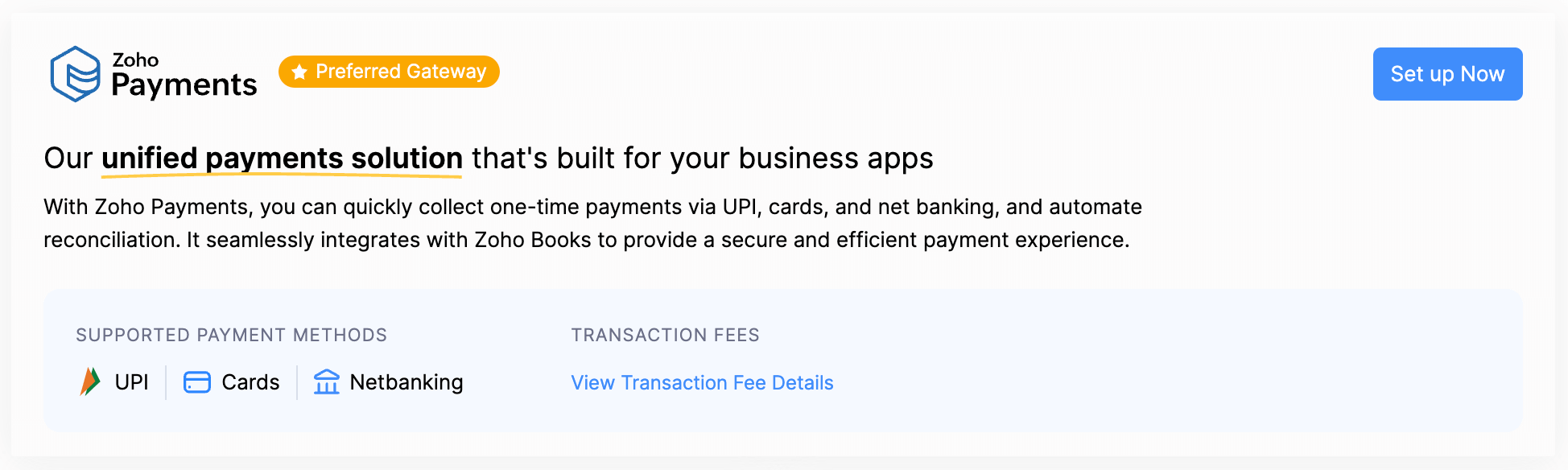Click the UPI payment method label

coord(131,382)
